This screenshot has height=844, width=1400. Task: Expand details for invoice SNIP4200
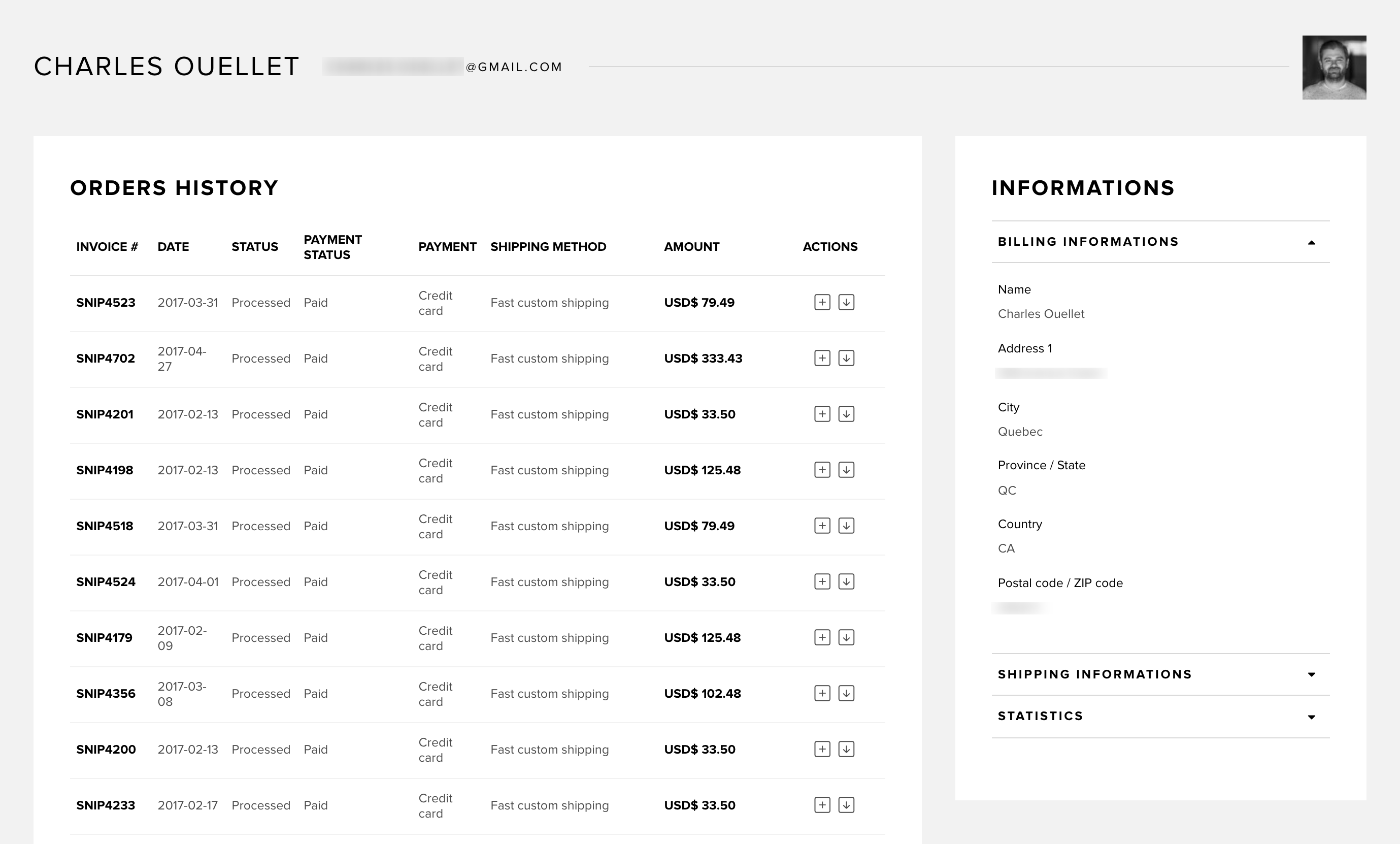pos(822,749)
